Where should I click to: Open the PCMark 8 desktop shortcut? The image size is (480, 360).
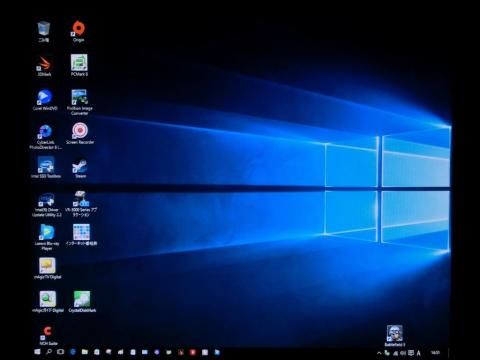tap(79, 65)
